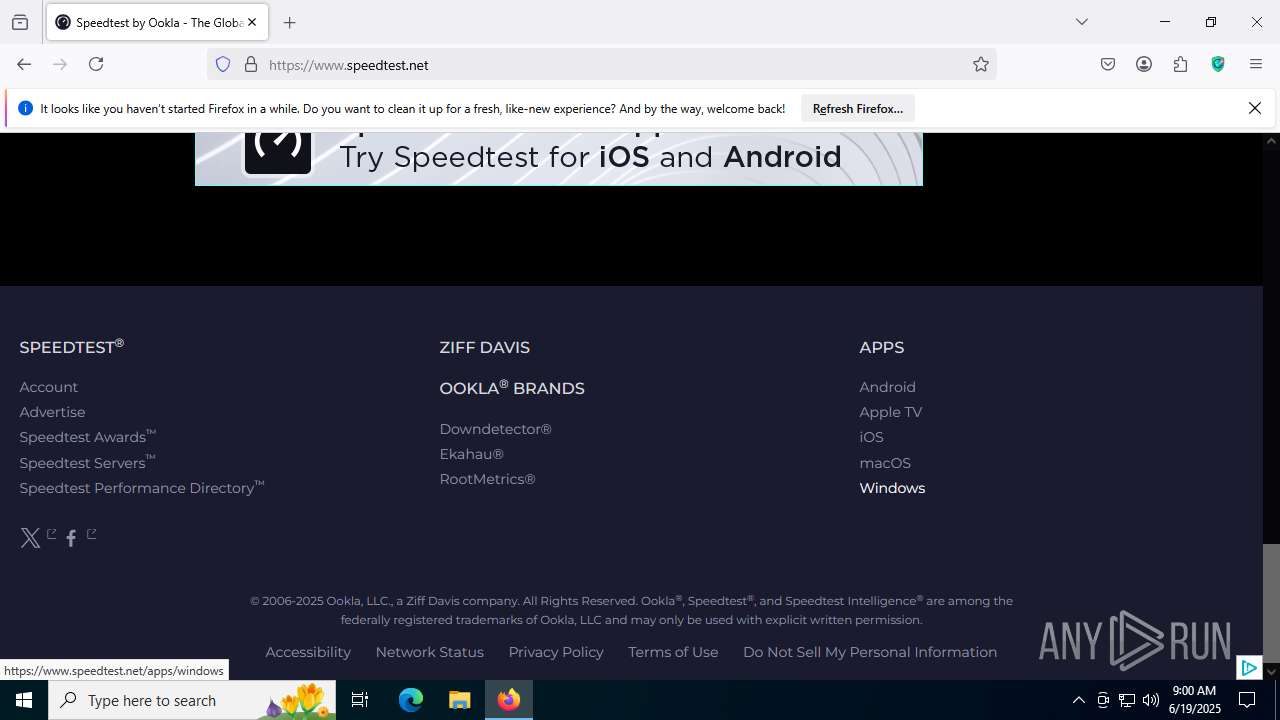This screenshot has height=720, width=1280.
Task: Close the Speedtest by Ookla tab
Action: [x=252, y=22]
